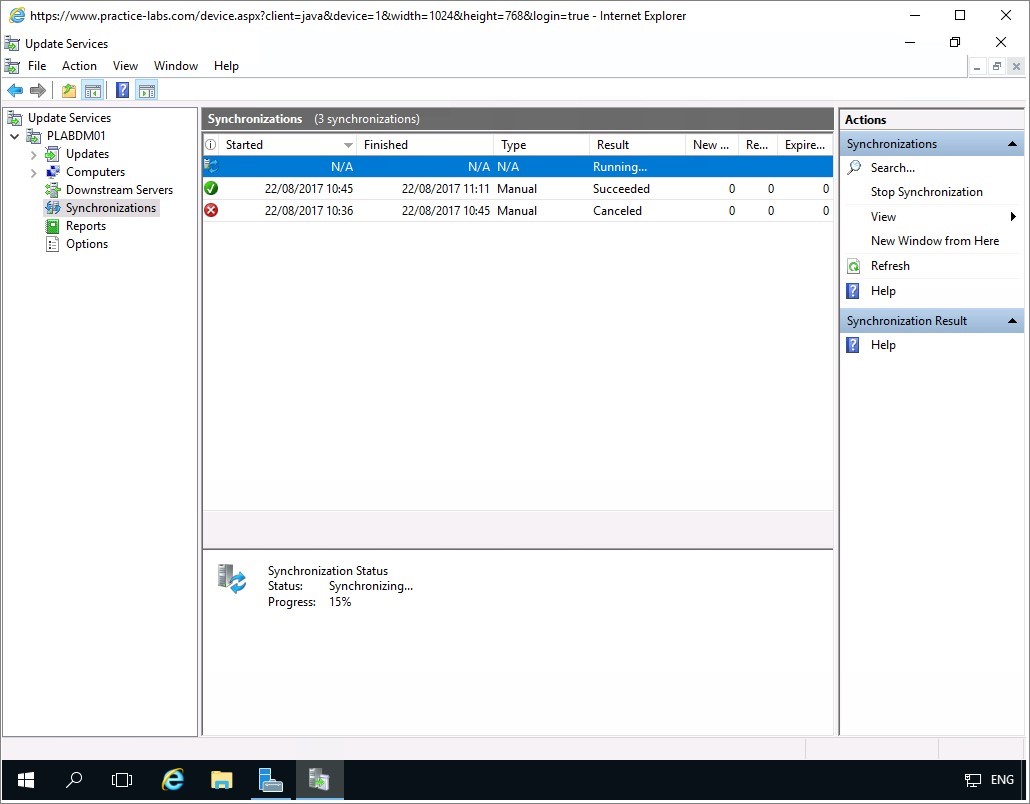Screen dimensions: 1030x804
Task: Collapse the PLABDM01 server node
Action: coord(14,136)
